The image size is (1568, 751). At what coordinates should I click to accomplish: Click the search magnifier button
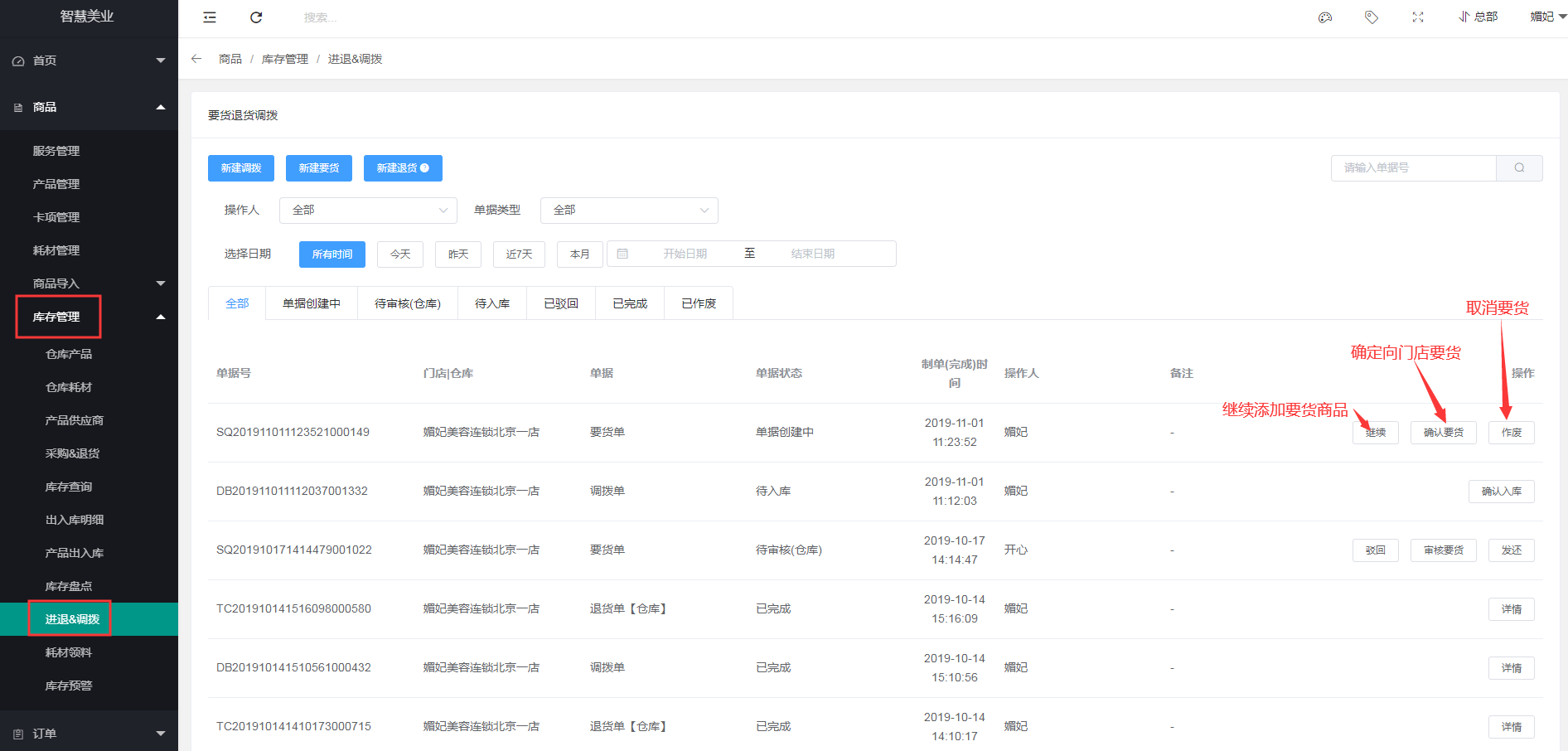1519,167
